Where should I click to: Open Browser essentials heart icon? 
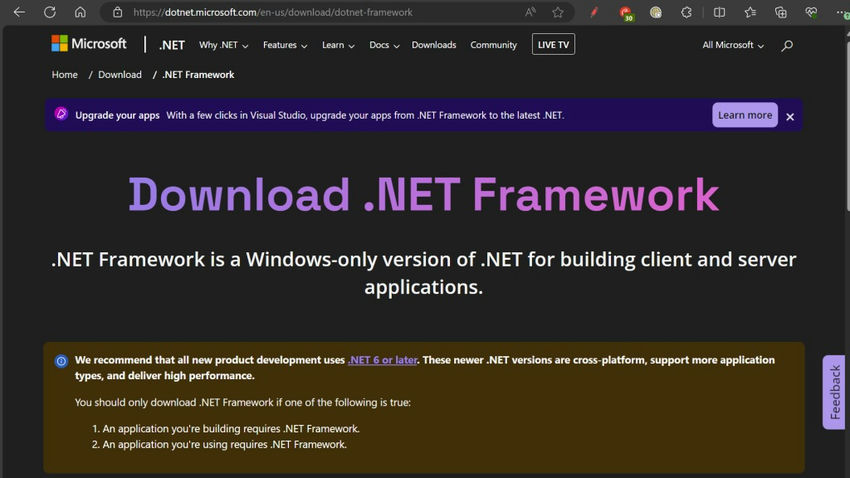click(811, 12)
